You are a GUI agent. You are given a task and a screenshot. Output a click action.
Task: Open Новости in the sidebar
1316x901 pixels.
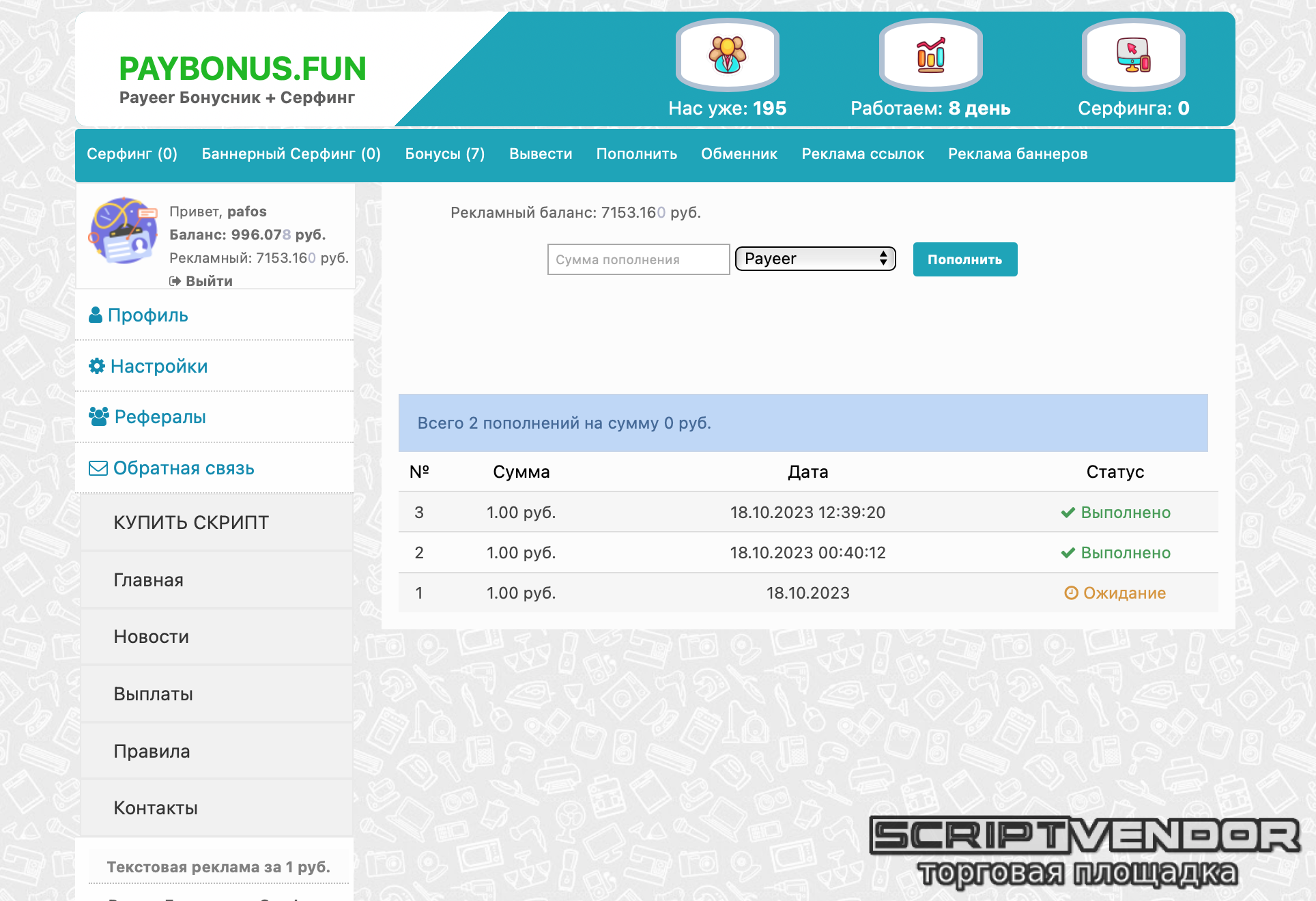[216, 637]
